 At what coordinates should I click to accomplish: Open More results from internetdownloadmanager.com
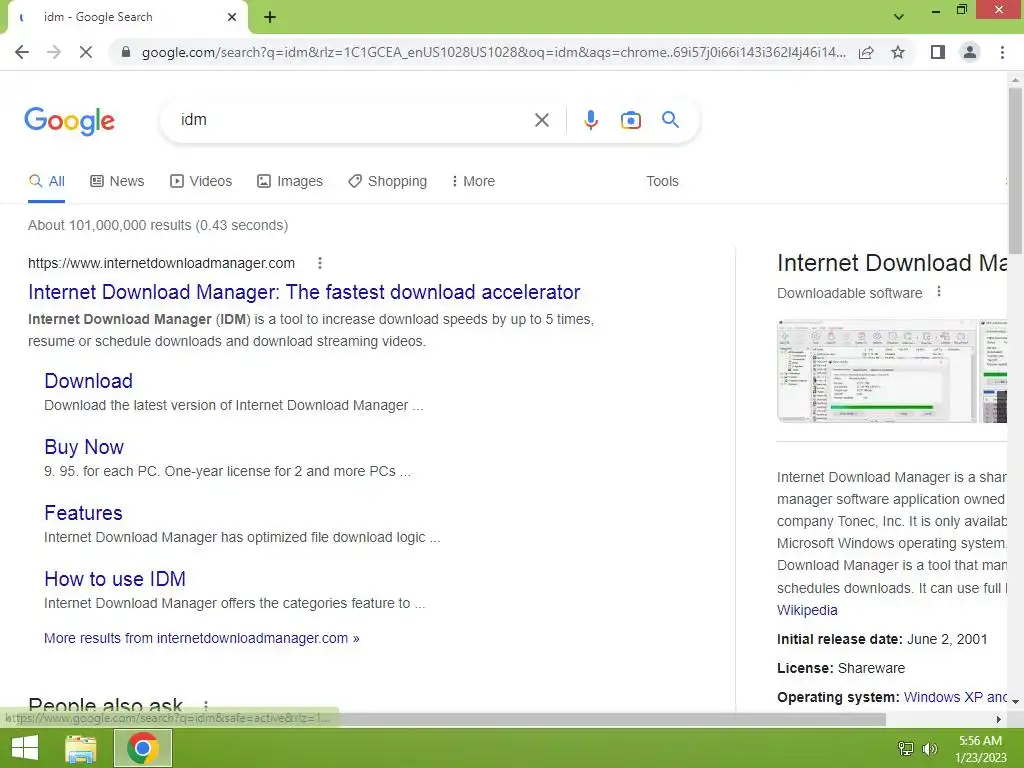click(x=201, y=639)
